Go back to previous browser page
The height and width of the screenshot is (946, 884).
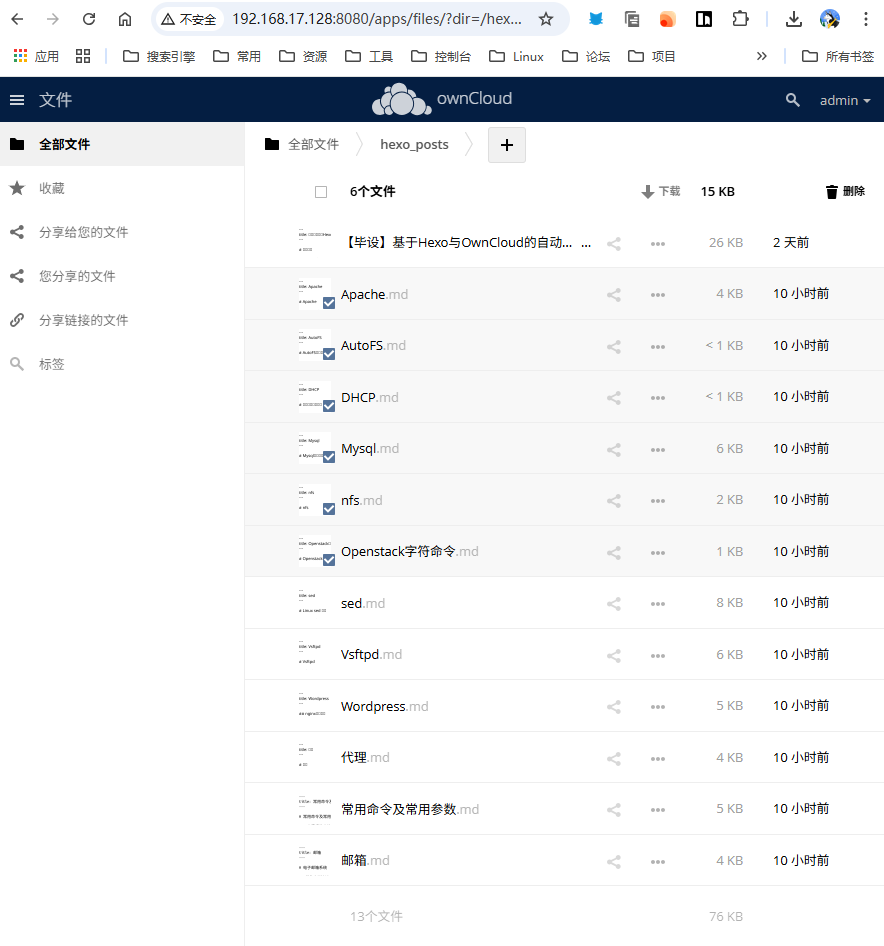17,19
